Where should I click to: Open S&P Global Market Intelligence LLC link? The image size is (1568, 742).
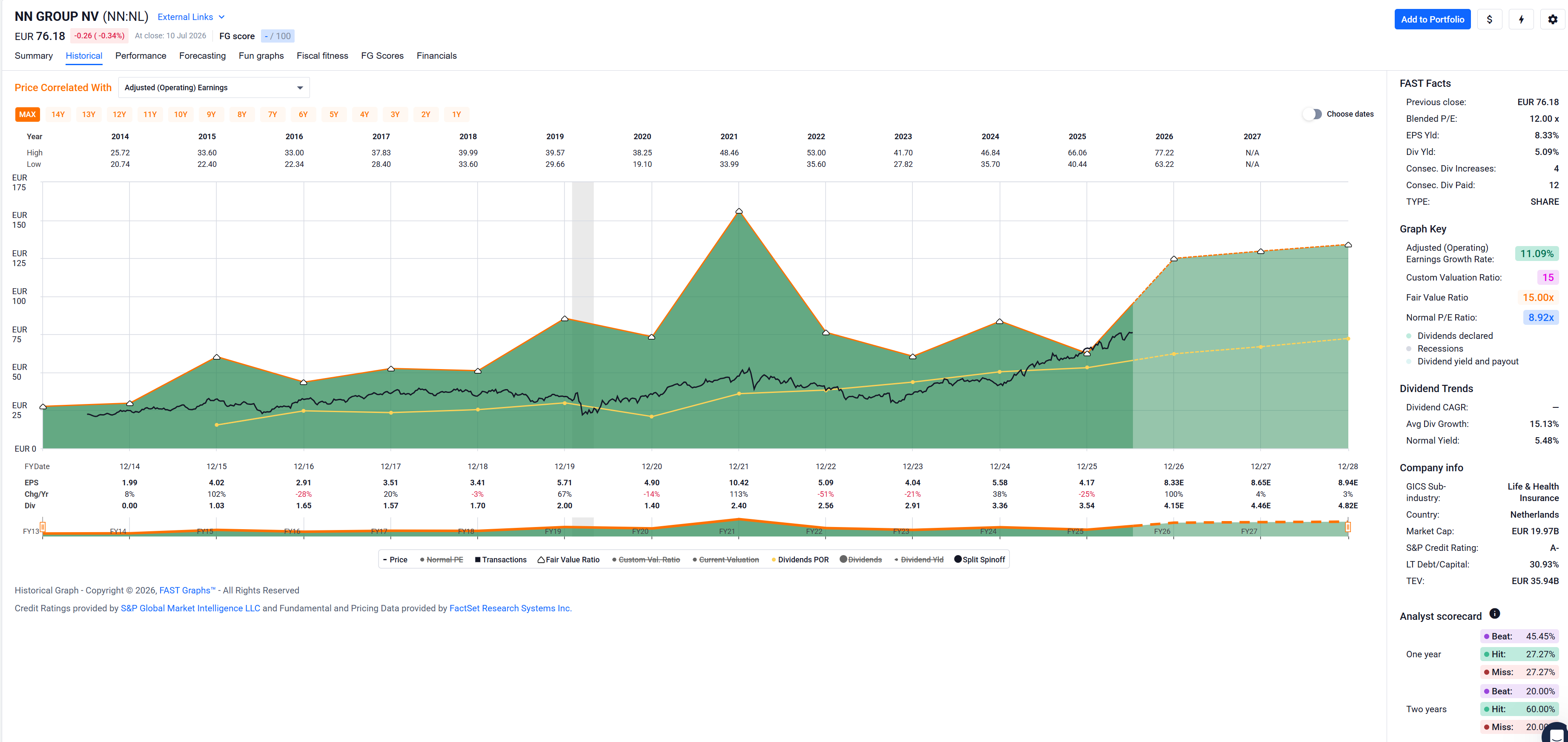tap(191, 608)
